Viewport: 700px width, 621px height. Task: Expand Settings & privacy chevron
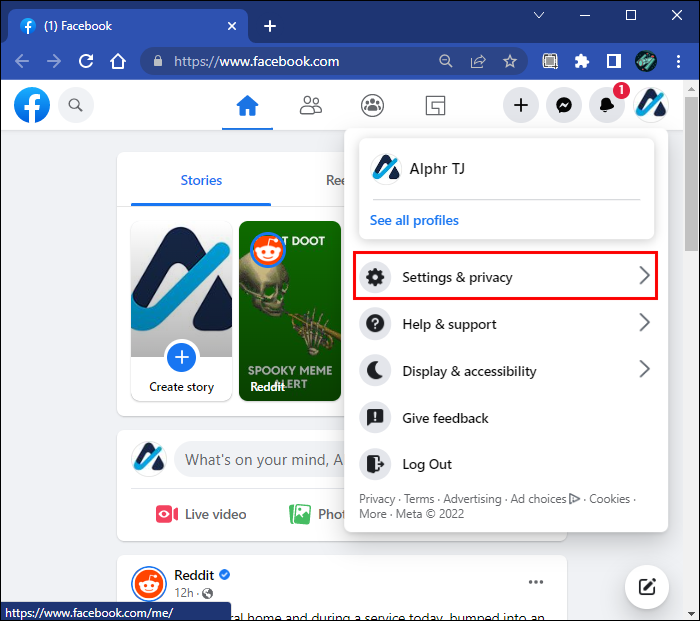coord(644,275)
